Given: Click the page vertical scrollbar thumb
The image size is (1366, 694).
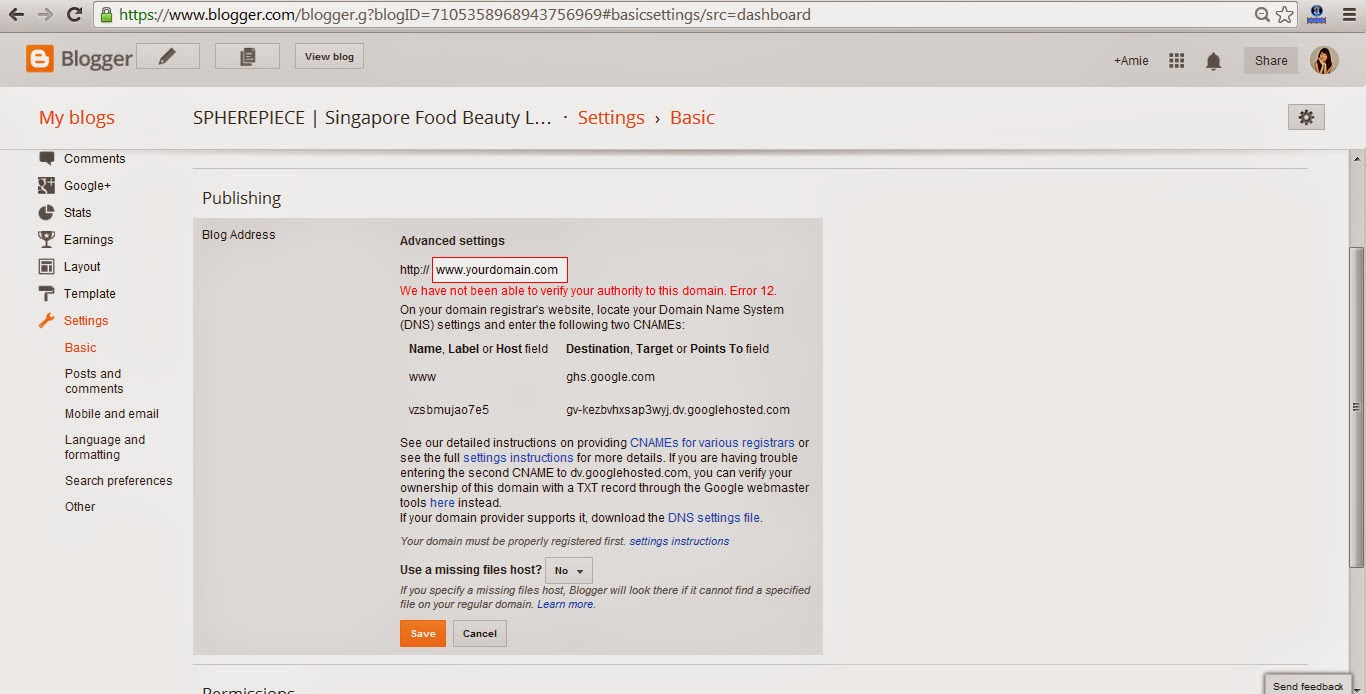Looking at the screenshot, I should point(1357,407).
